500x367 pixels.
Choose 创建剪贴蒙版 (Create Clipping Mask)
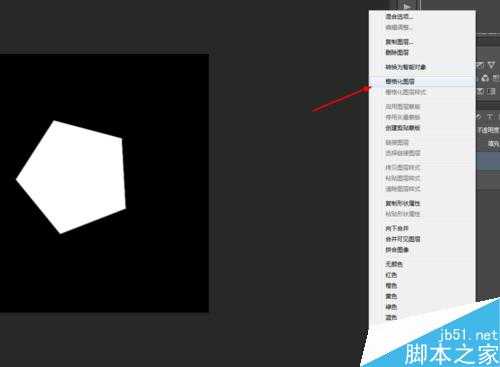point(403,128)
